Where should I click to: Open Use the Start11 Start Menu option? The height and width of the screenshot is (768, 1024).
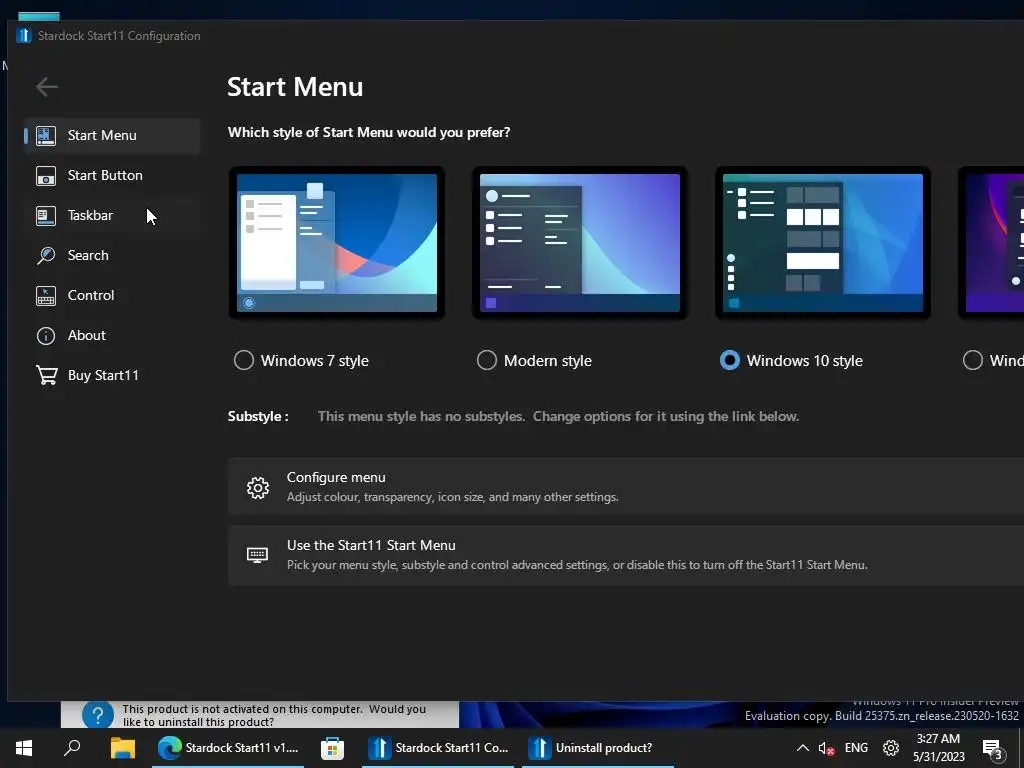[626, 555]
